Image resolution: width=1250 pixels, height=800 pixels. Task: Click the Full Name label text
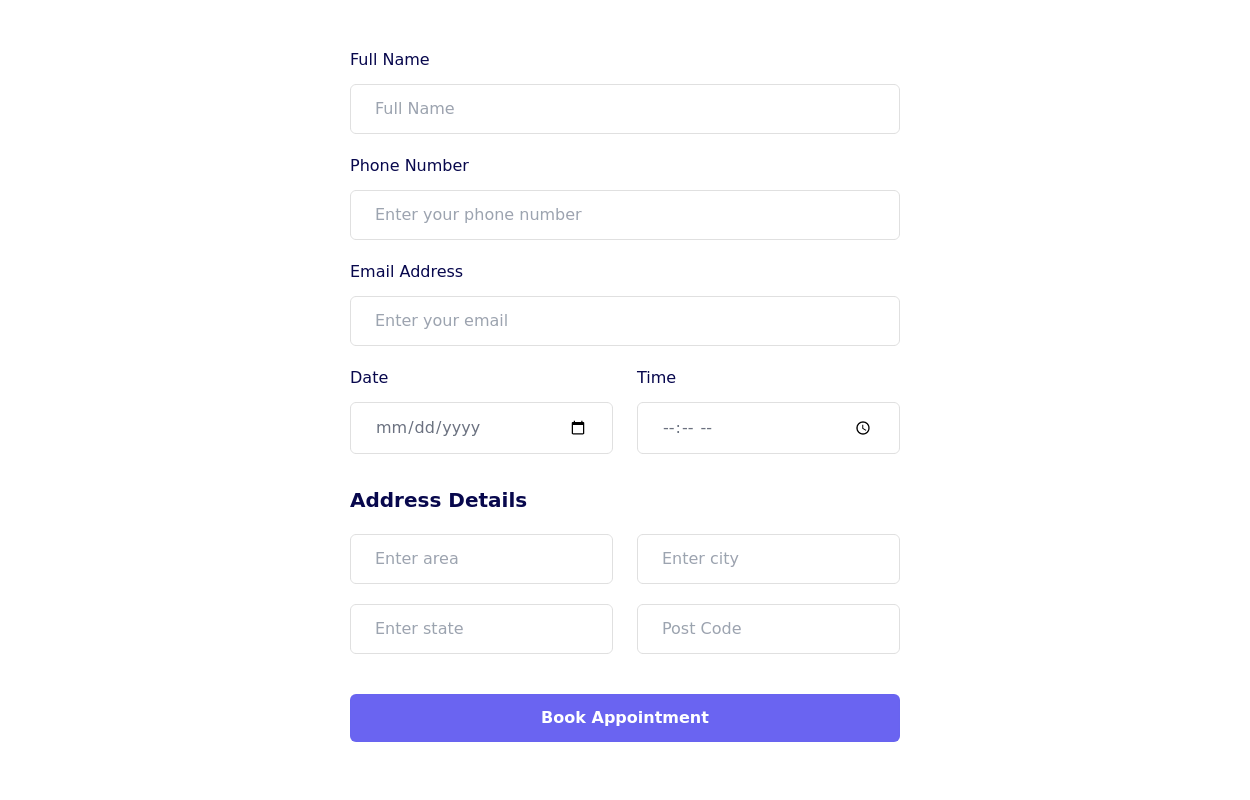tap(390, 60)
